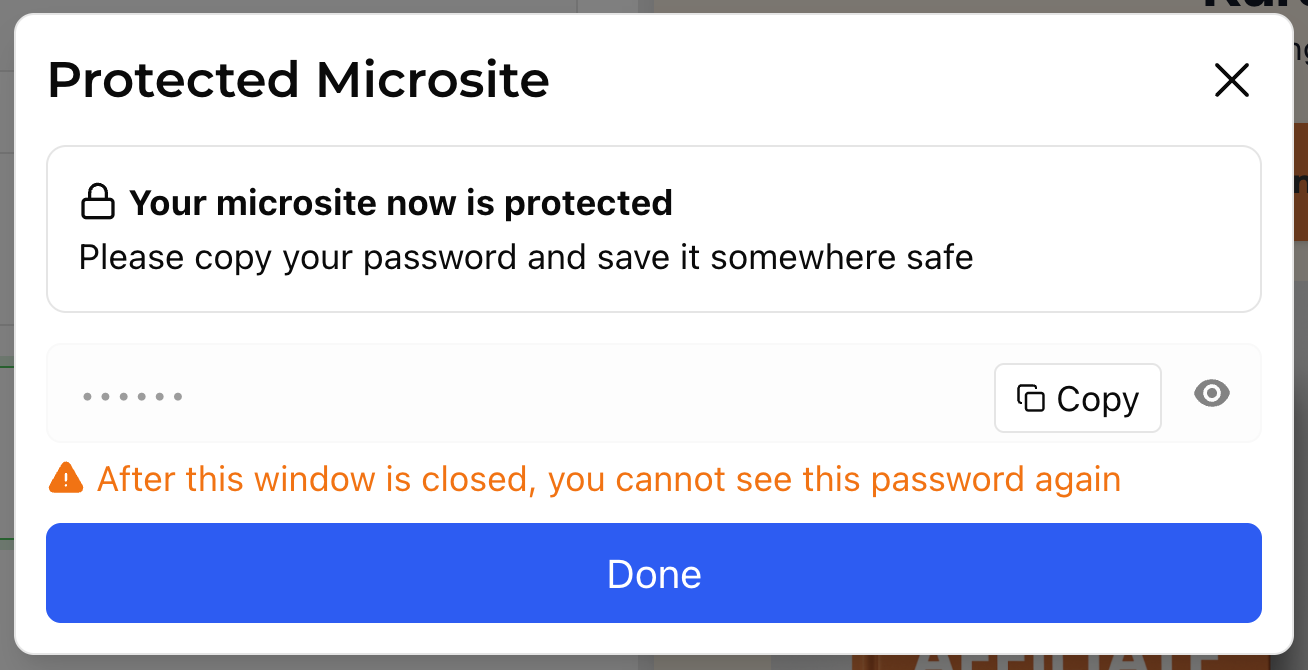Close the Protected Microsite dialog
This screenshot has width=1308, height=670.
(1231, 80)
